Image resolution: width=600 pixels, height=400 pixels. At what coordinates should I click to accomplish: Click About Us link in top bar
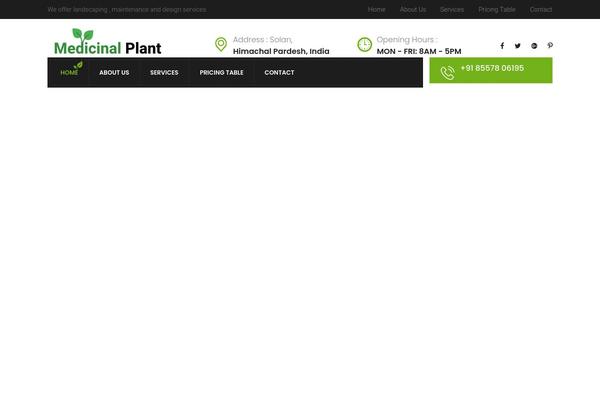point(413,10)
